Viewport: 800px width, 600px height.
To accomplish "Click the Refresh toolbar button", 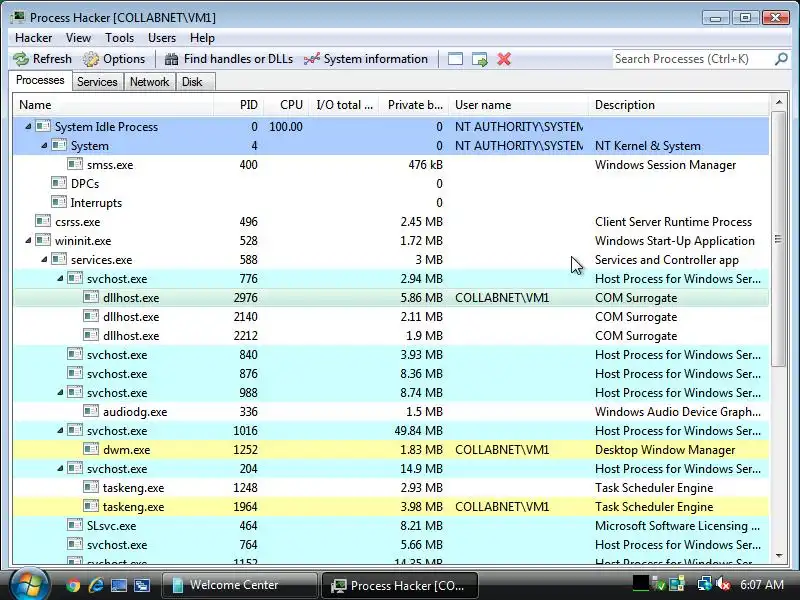I will click(x=42, y=59).
